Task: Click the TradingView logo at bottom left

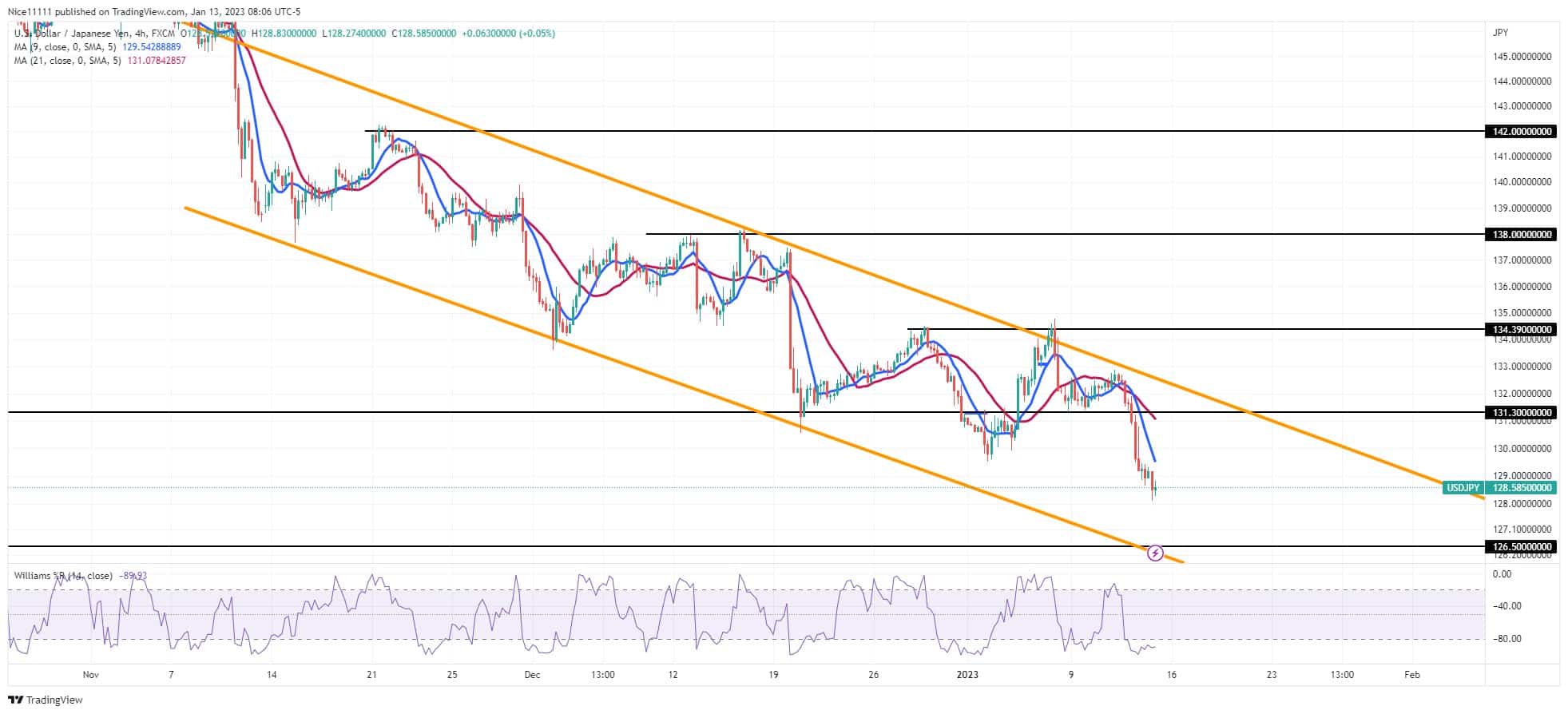Action: (x=46, y=700)
